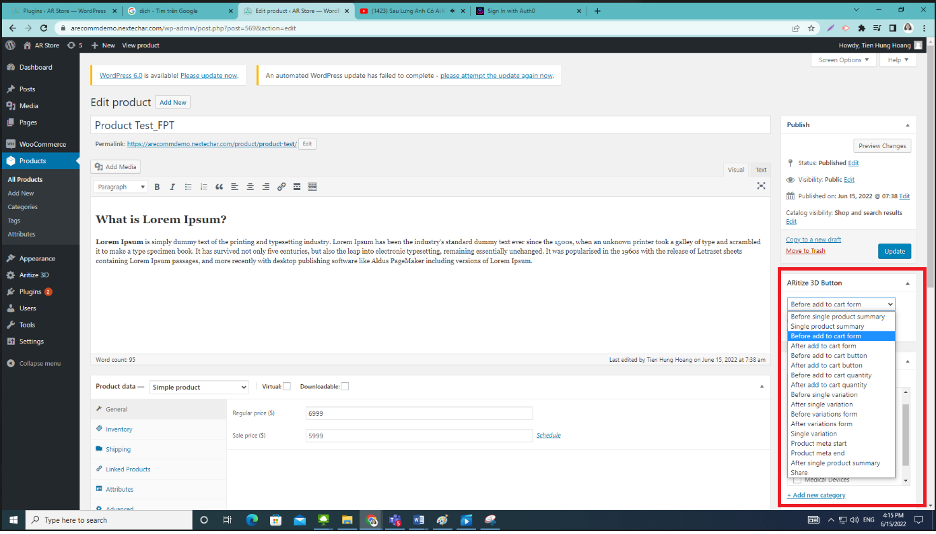Screen dimensions: 936x534
Task: Choose 'Single product summary' option
Action: click(x=842, y=327)
